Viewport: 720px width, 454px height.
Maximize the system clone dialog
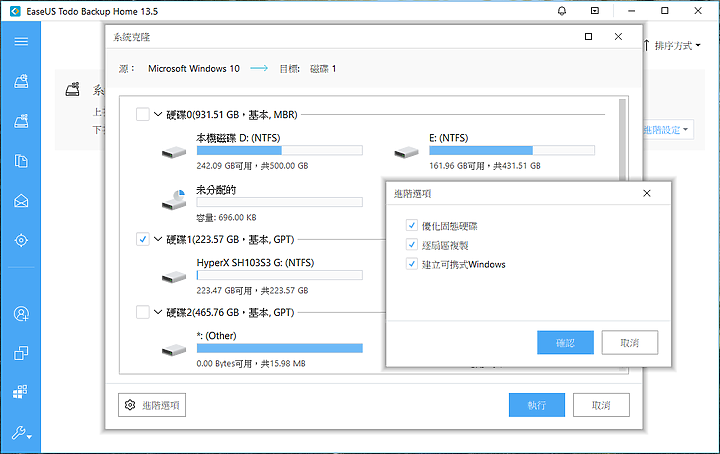tap(588, 37)
